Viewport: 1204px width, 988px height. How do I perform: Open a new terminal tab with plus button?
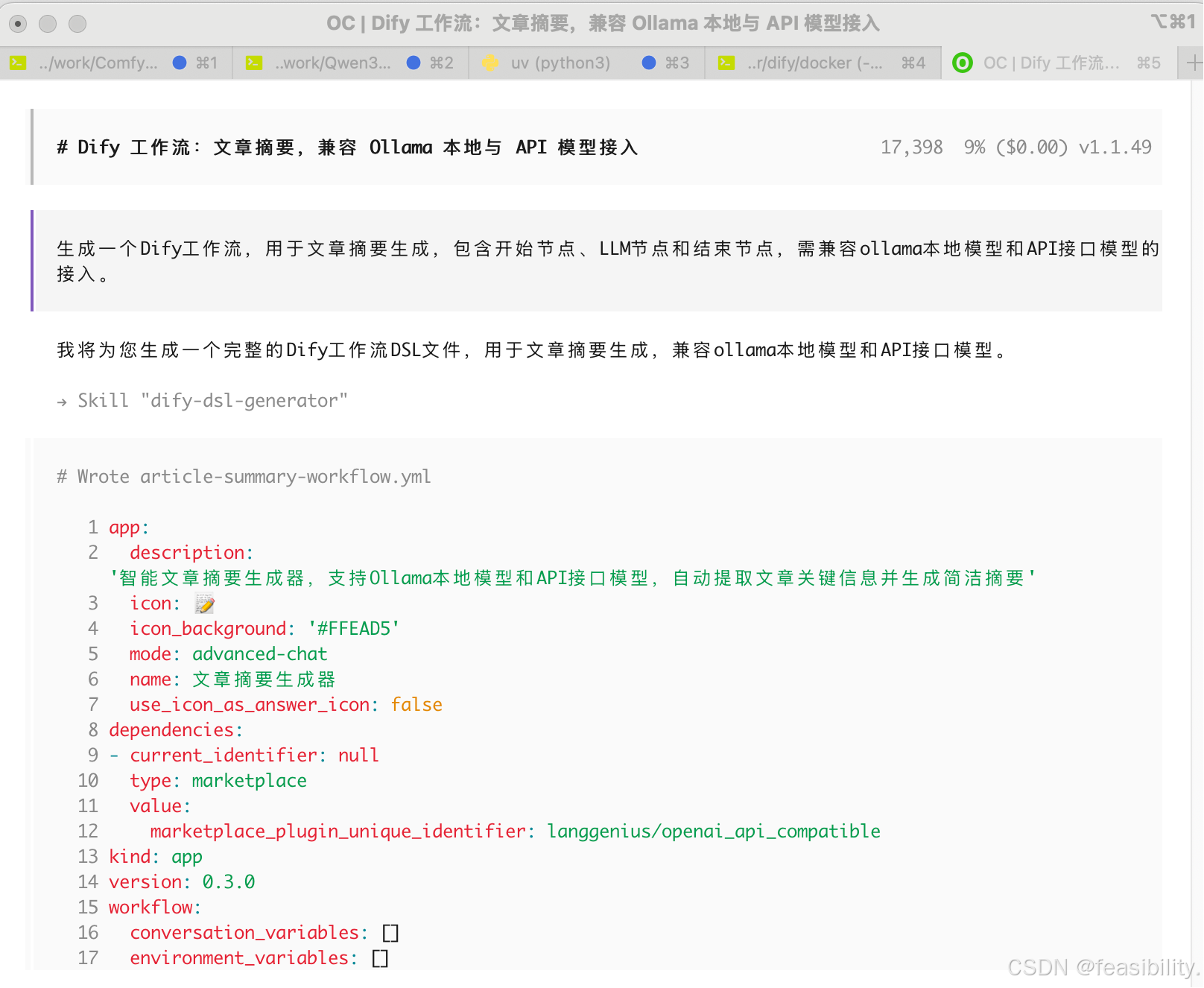(x=1193, y=63)
